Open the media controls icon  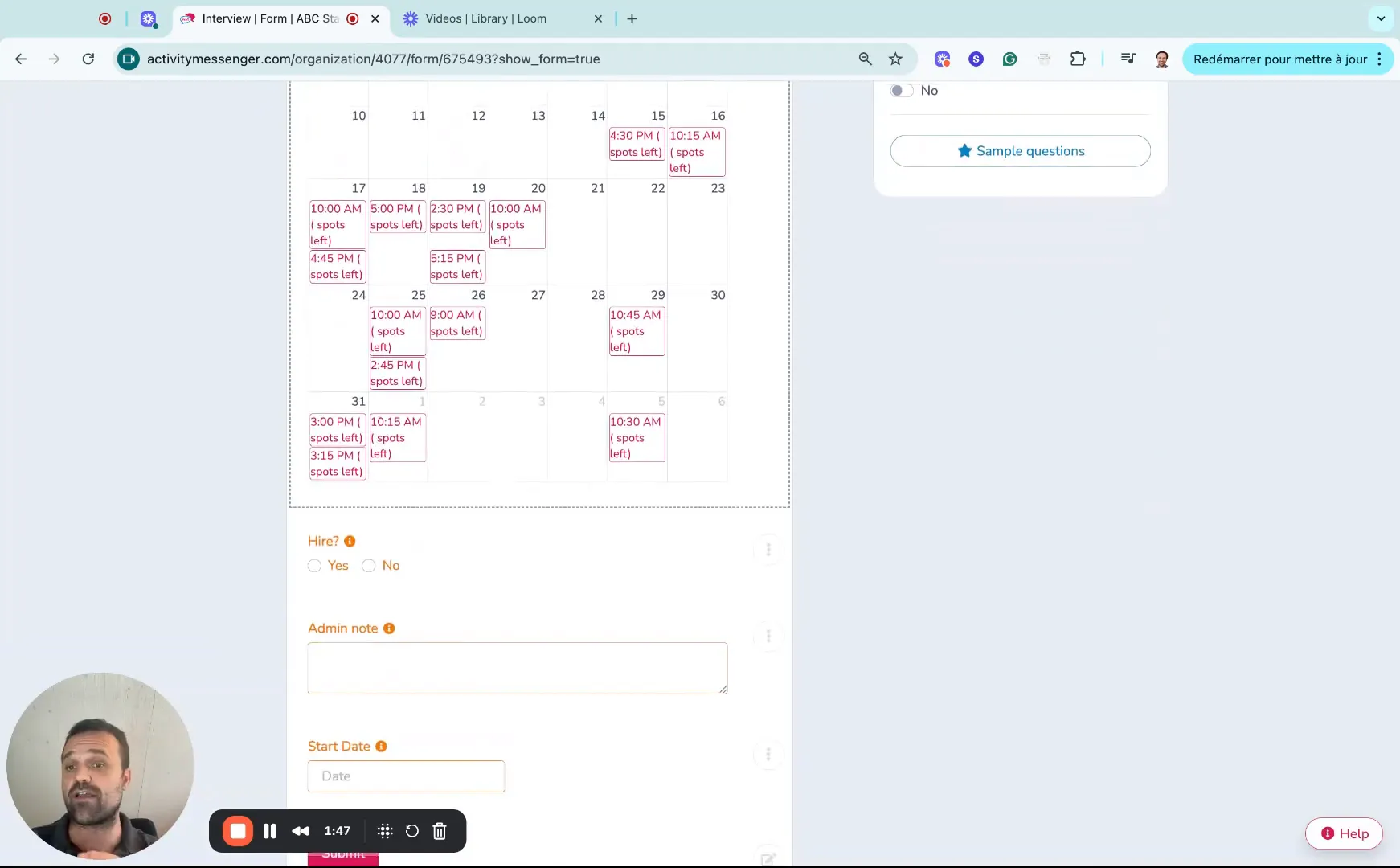click(1128, 59)
